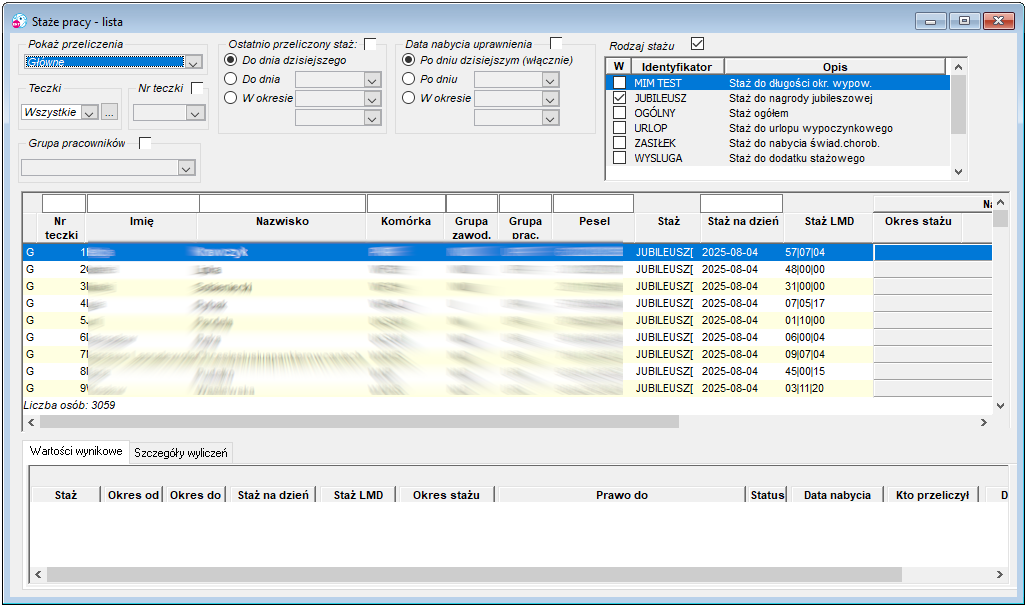Tick the Grupa pracowników checkbox
1026x606 pixels.
point(145,143)
